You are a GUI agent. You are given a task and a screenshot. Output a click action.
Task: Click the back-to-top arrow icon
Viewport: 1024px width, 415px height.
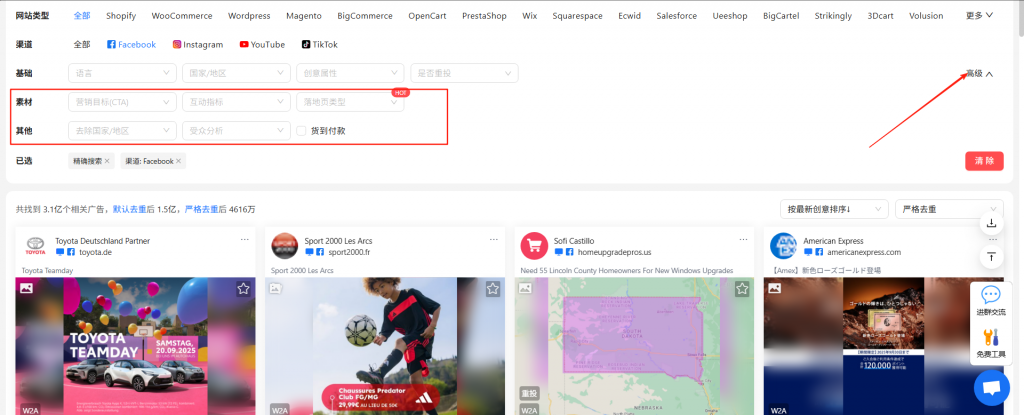pos(991,257)
